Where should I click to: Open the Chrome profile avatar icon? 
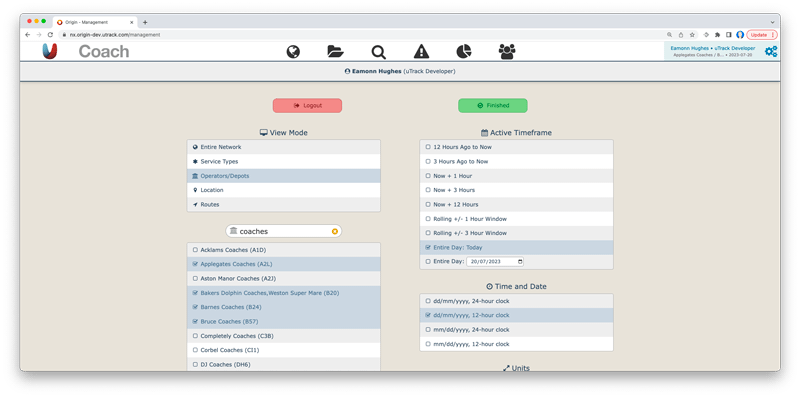(x=740, y=35)
